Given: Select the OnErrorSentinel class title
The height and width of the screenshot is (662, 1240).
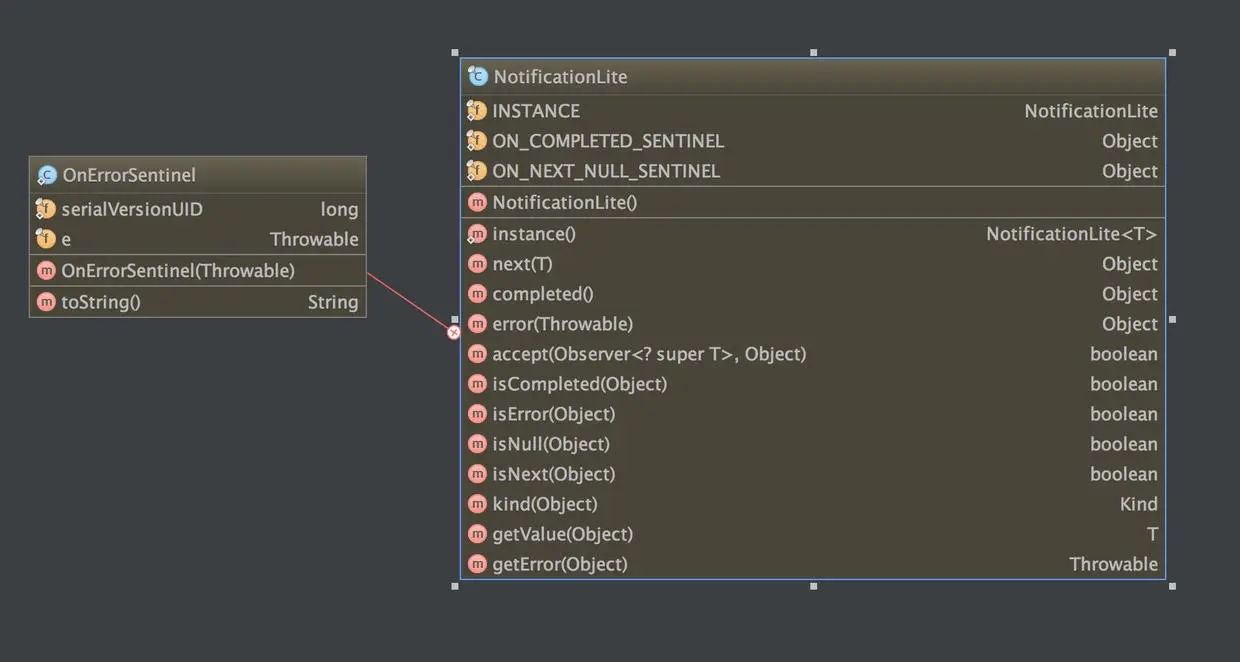Looking at the screenshot, I should coord(128,175).
